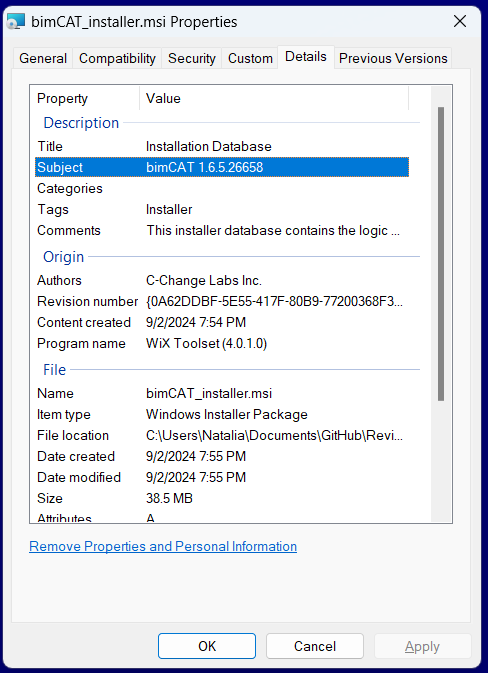Click the vertical scrollbar thumb in details list
The width and height of the screenshot is (488, 673).
(441, 254)
